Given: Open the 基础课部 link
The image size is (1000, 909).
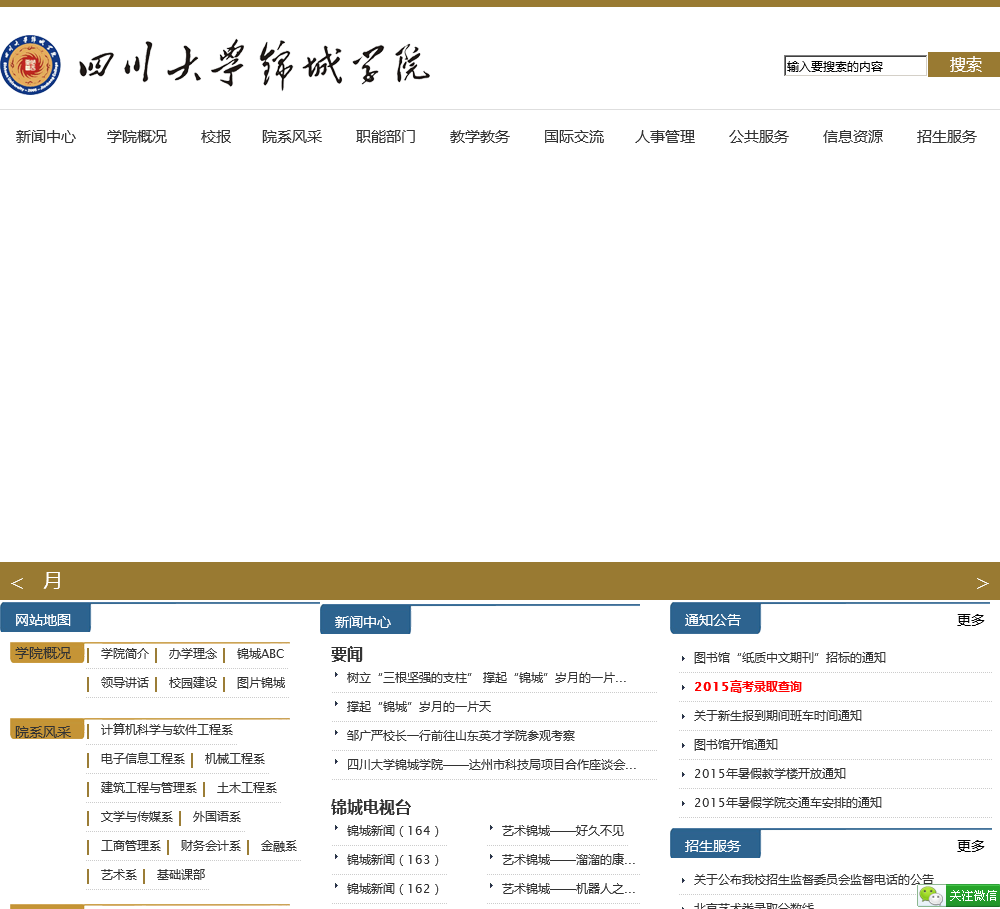Looking at the screenshot, I should pos(180,875).
